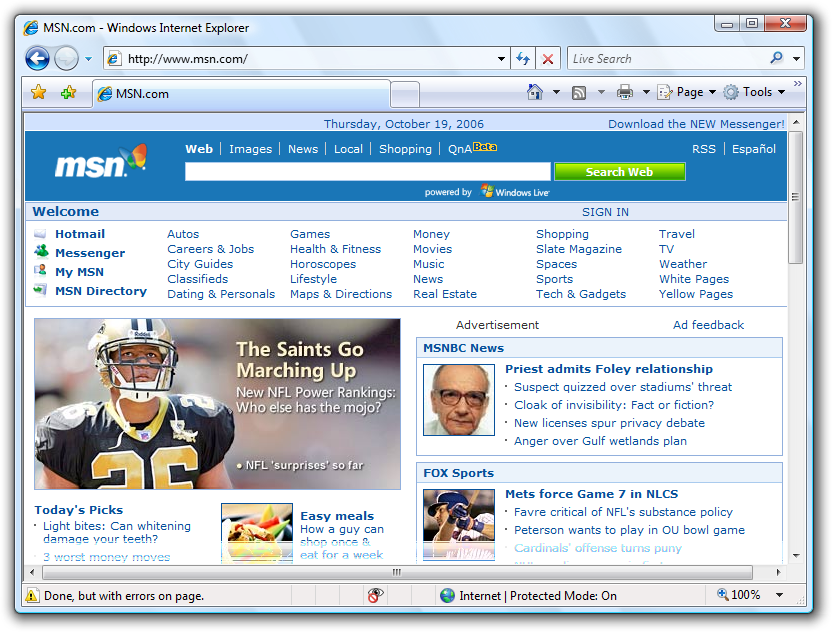Click the Forward navigation arrow button

(66, 58)
